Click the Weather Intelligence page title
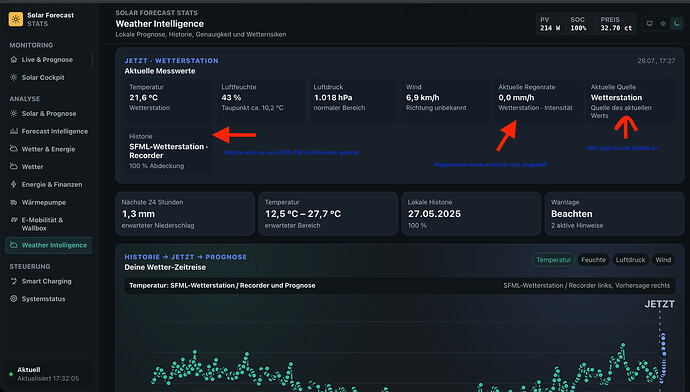This screenshot has height=392, width=690. 160,24
